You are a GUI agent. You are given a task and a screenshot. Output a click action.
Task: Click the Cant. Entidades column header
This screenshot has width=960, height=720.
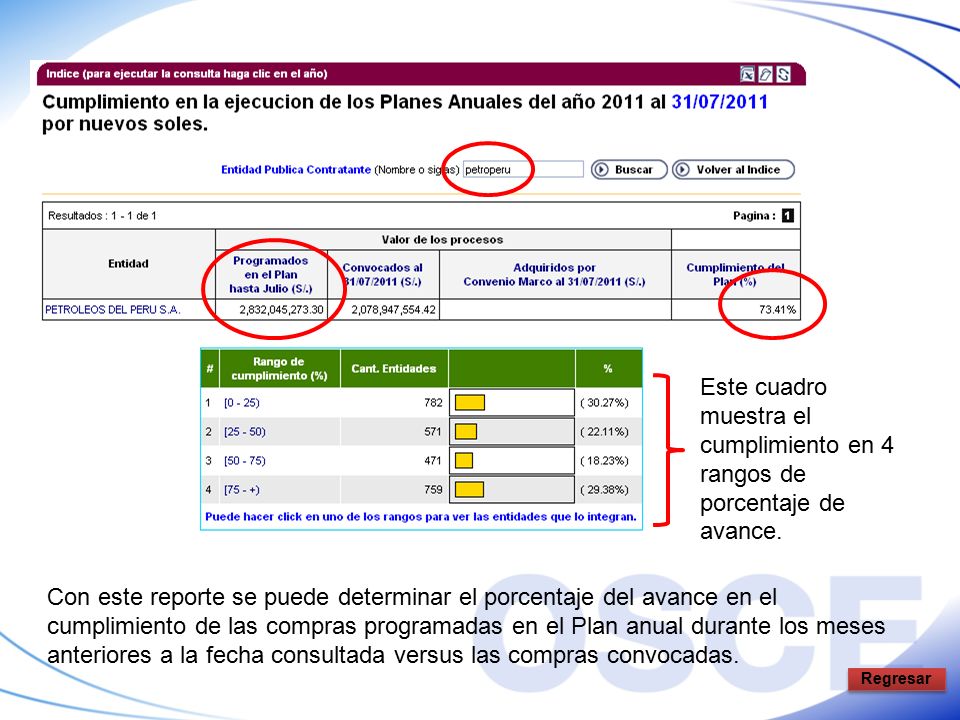coord(394,369)
